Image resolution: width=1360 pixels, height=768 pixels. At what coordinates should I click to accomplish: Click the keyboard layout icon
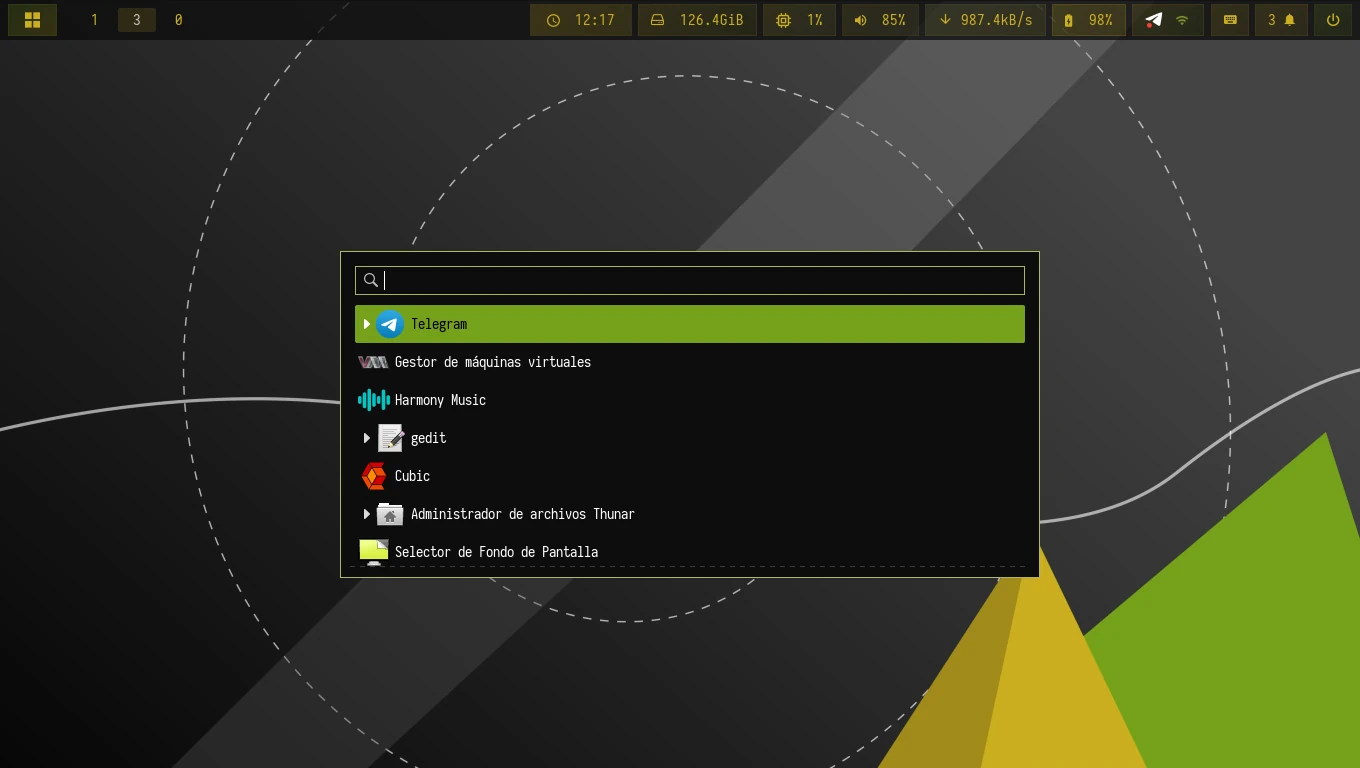(x=1230, y=20)
